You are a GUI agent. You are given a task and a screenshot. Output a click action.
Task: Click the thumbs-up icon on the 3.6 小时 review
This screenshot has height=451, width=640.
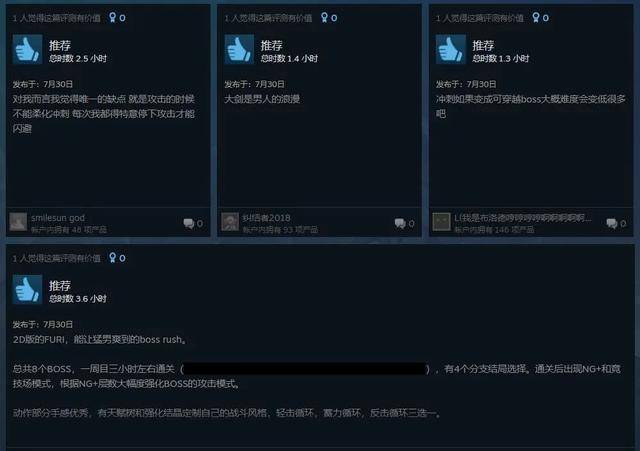(x=27, y=290)
